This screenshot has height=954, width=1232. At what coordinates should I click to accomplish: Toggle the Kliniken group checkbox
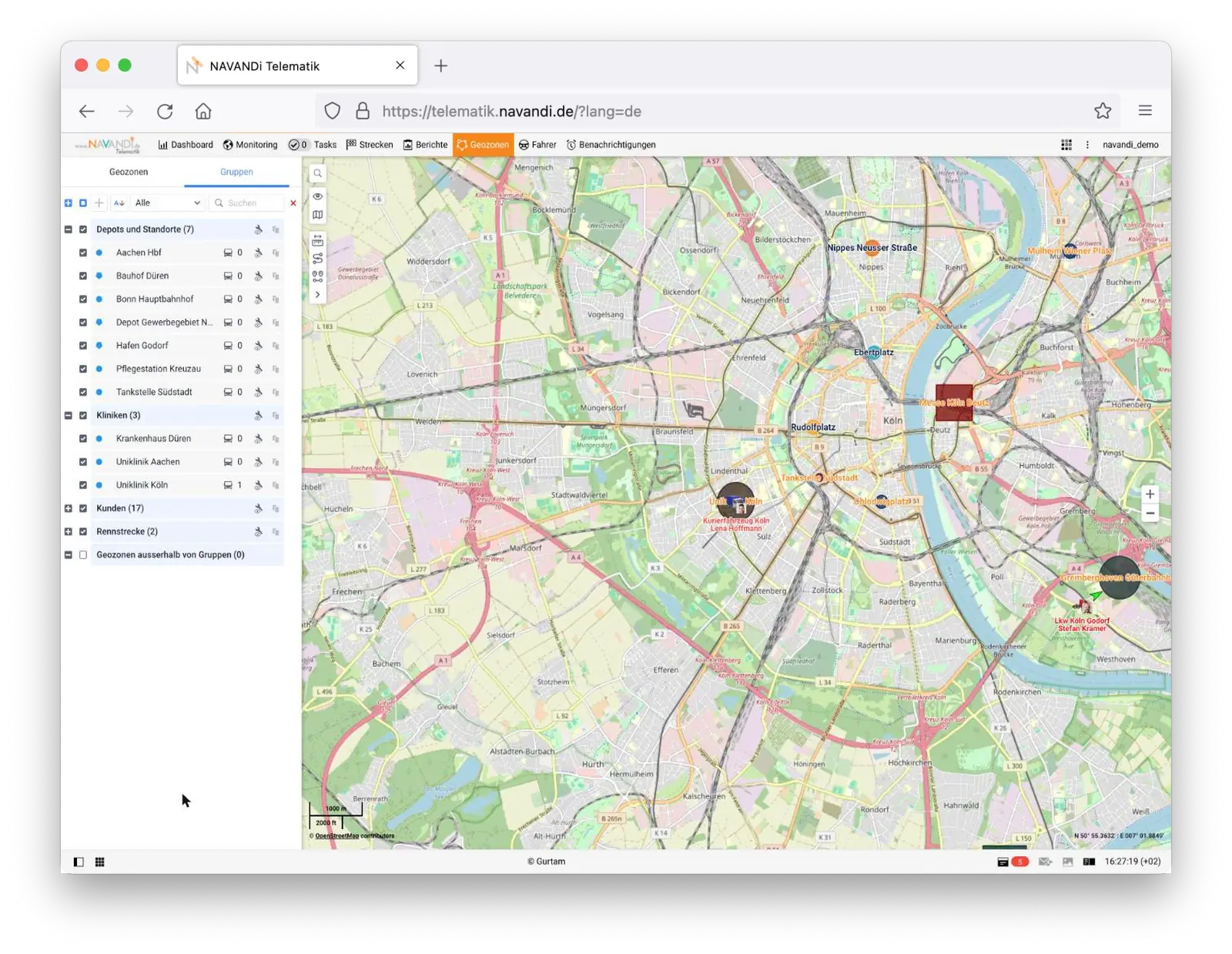[x=83, y=416]
